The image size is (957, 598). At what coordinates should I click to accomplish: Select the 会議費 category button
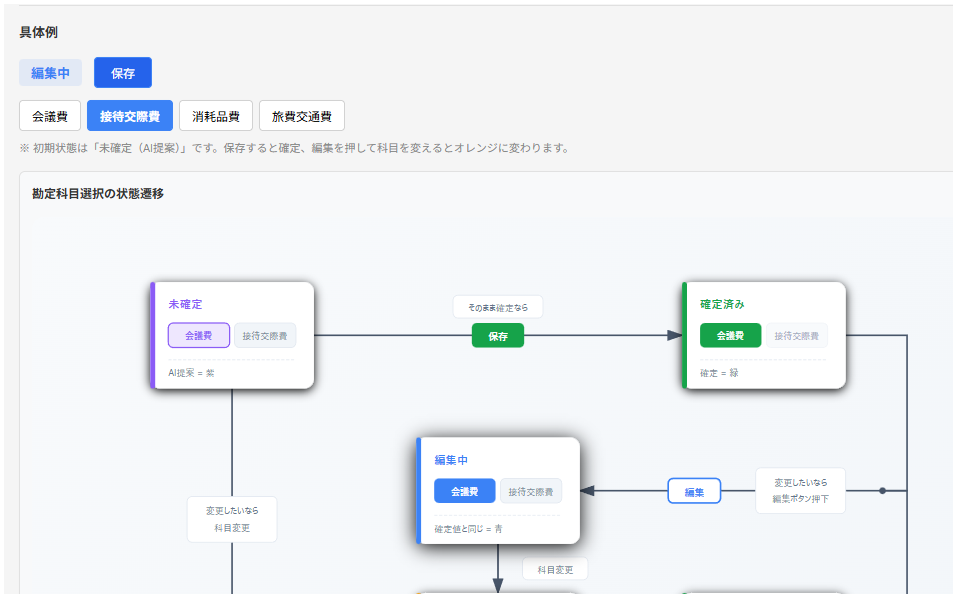point(50,115)
